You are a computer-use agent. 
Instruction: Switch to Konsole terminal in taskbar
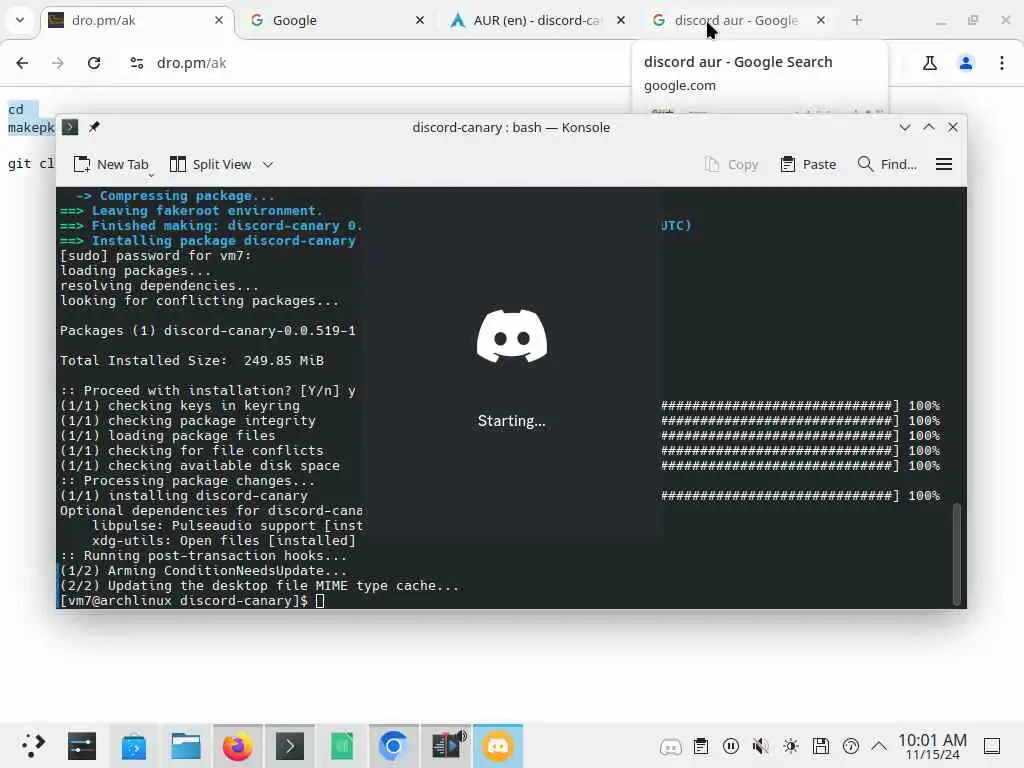(x=289, y=746)
